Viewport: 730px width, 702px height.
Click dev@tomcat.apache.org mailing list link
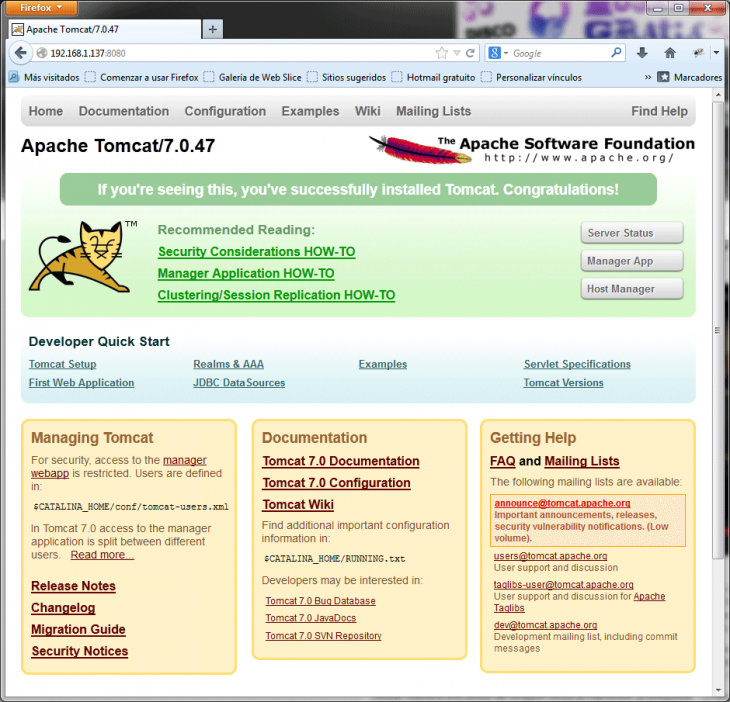[545, 625]
